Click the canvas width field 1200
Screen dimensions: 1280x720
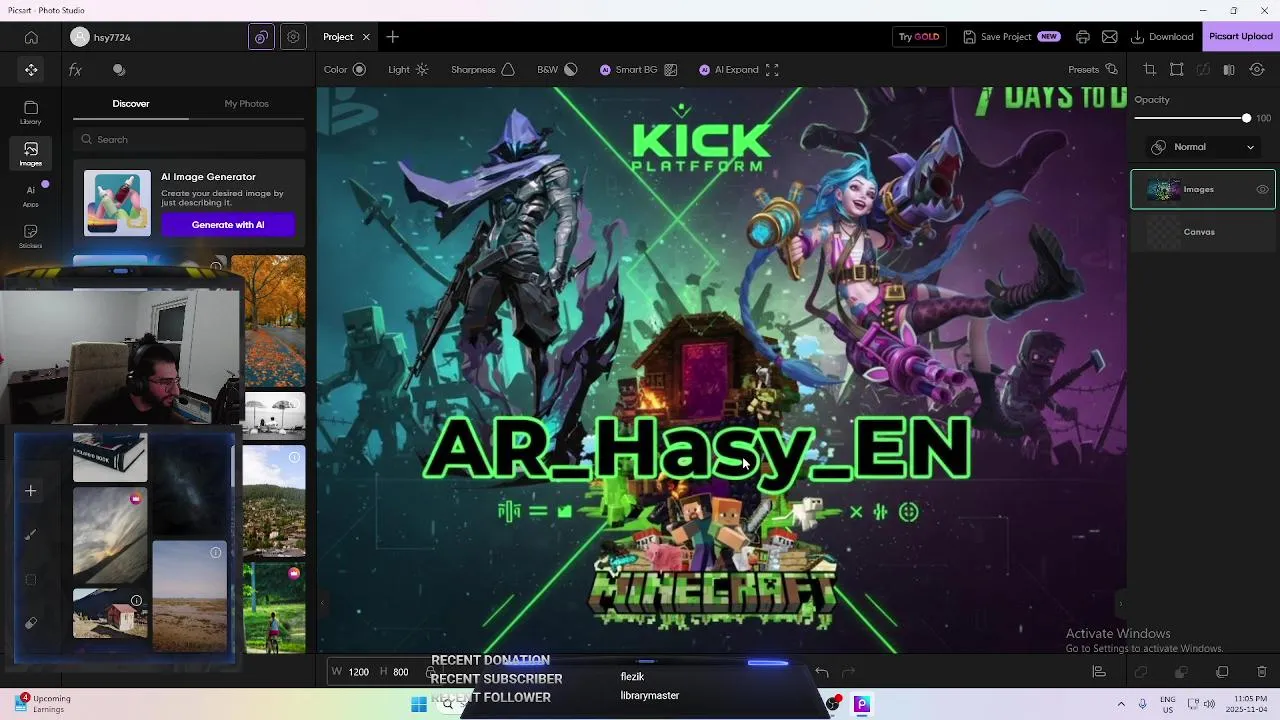pos(358,672)
